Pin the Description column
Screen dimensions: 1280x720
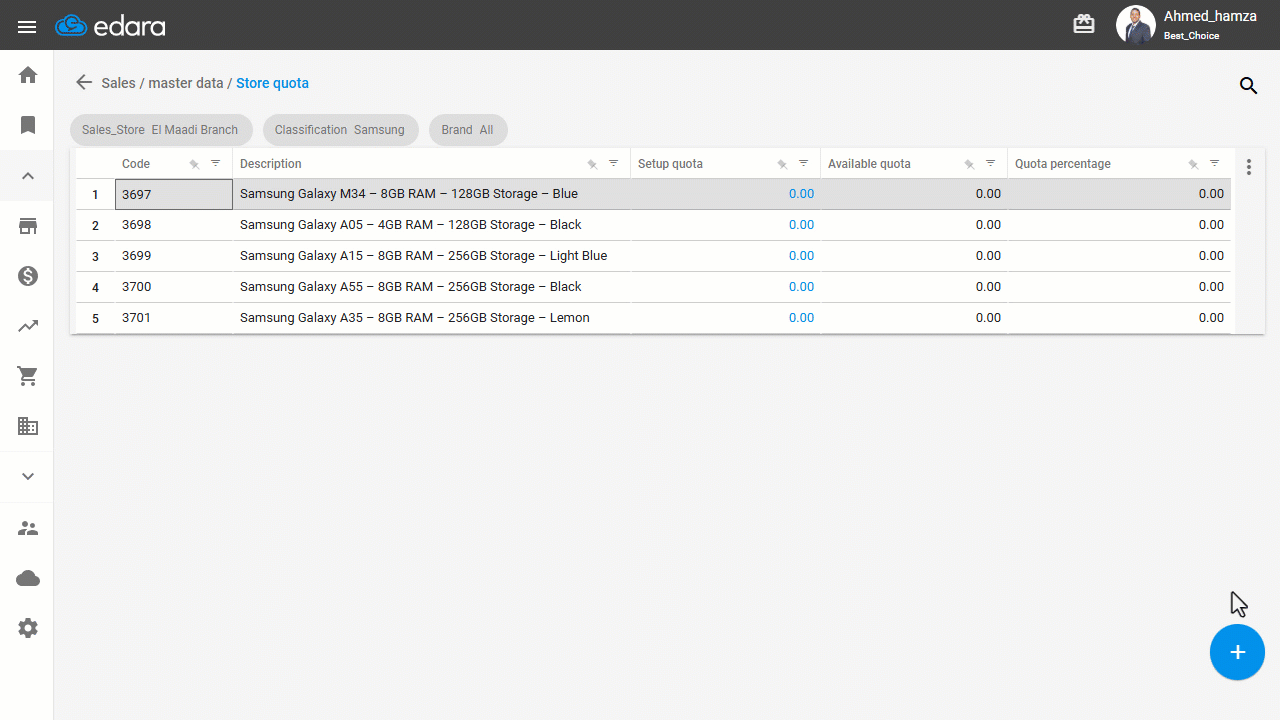click(x=592, y=164)
